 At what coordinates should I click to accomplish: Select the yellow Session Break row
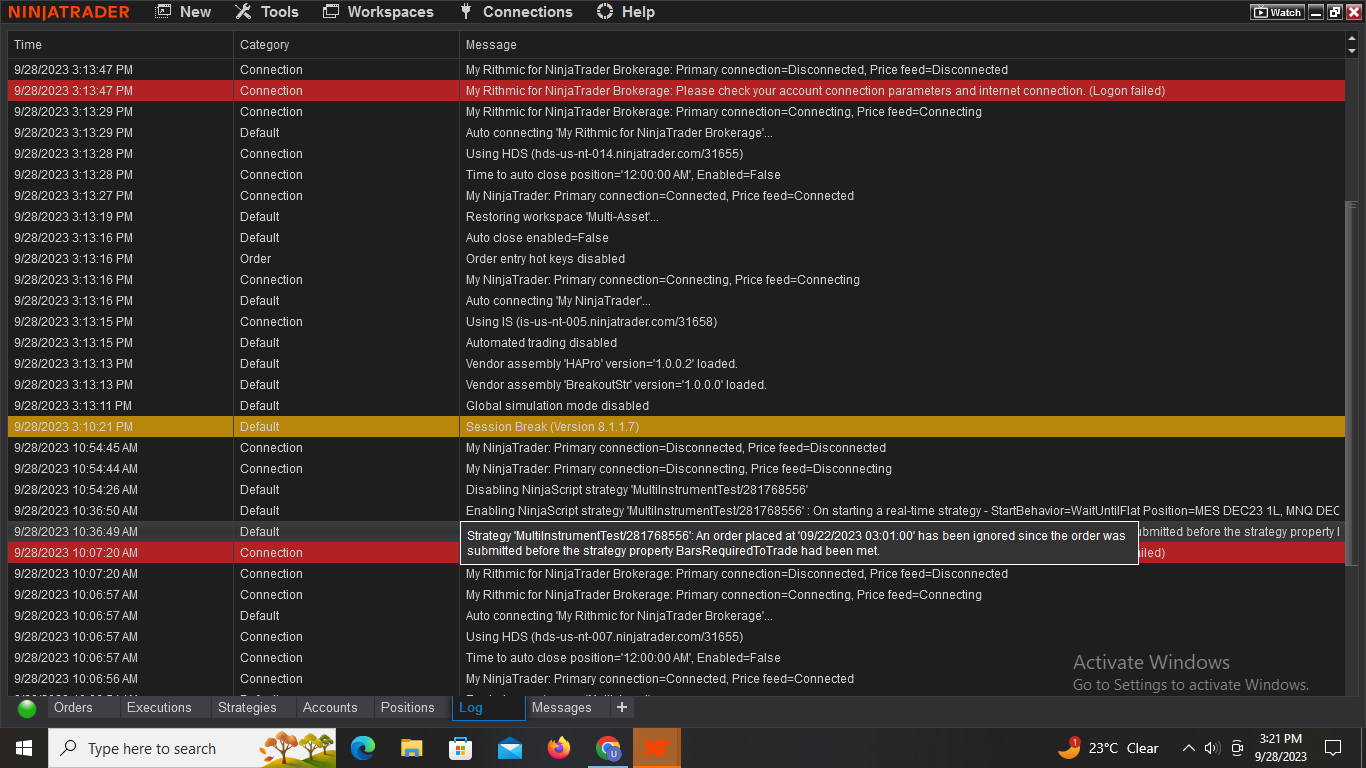coord(676,427)
